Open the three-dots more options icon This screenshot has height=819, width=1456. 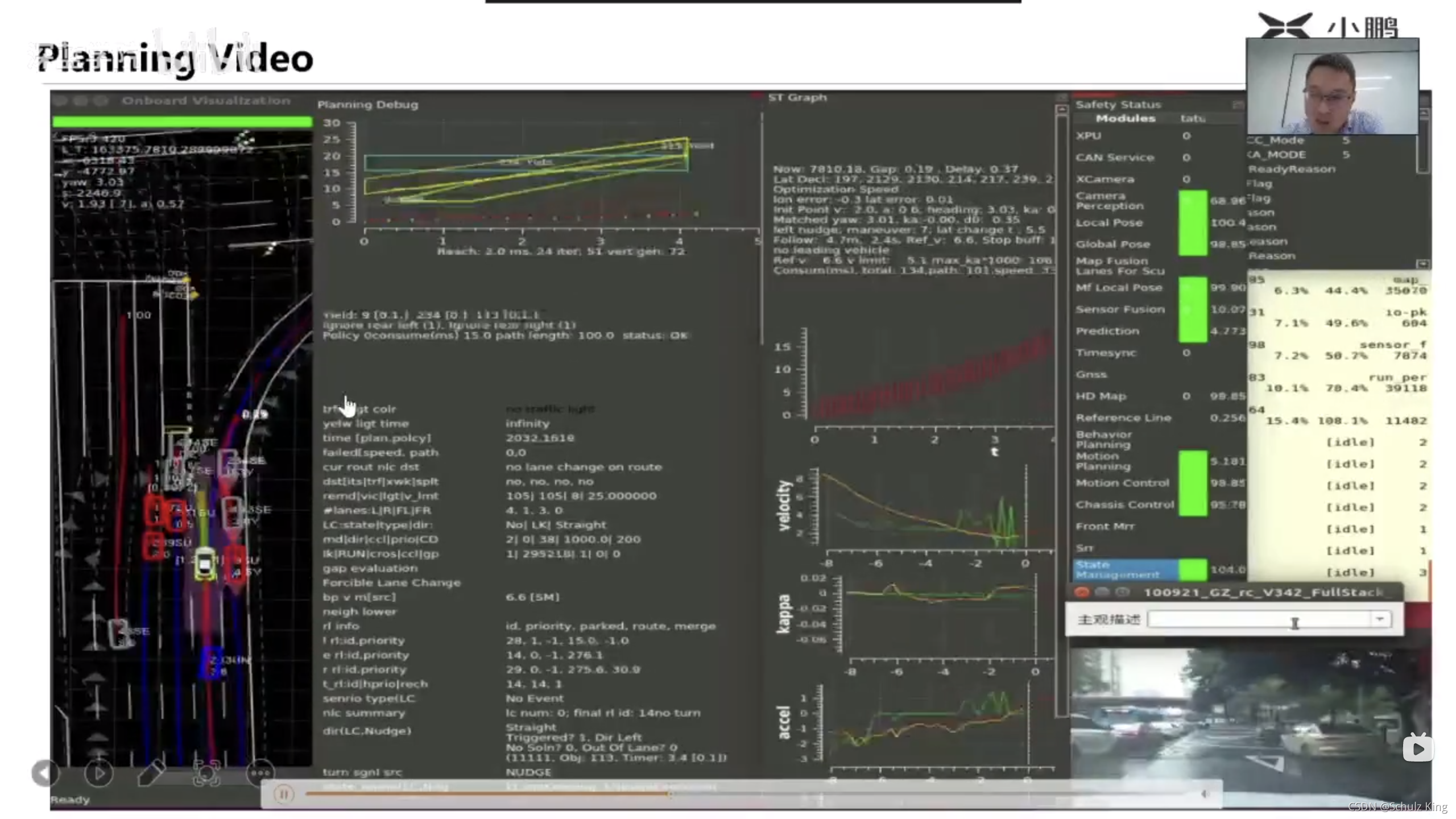tap(260, 773)
